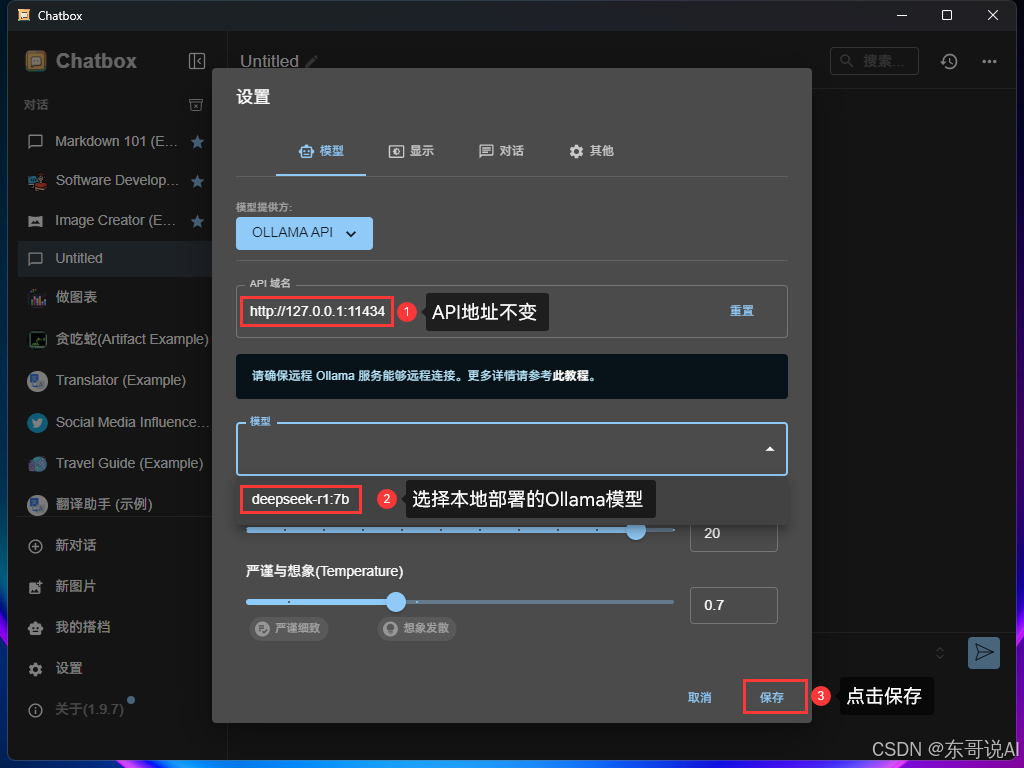Switch to the 对话 settings tab
The height and width of the screenshot is (768, 1024).
501,151
